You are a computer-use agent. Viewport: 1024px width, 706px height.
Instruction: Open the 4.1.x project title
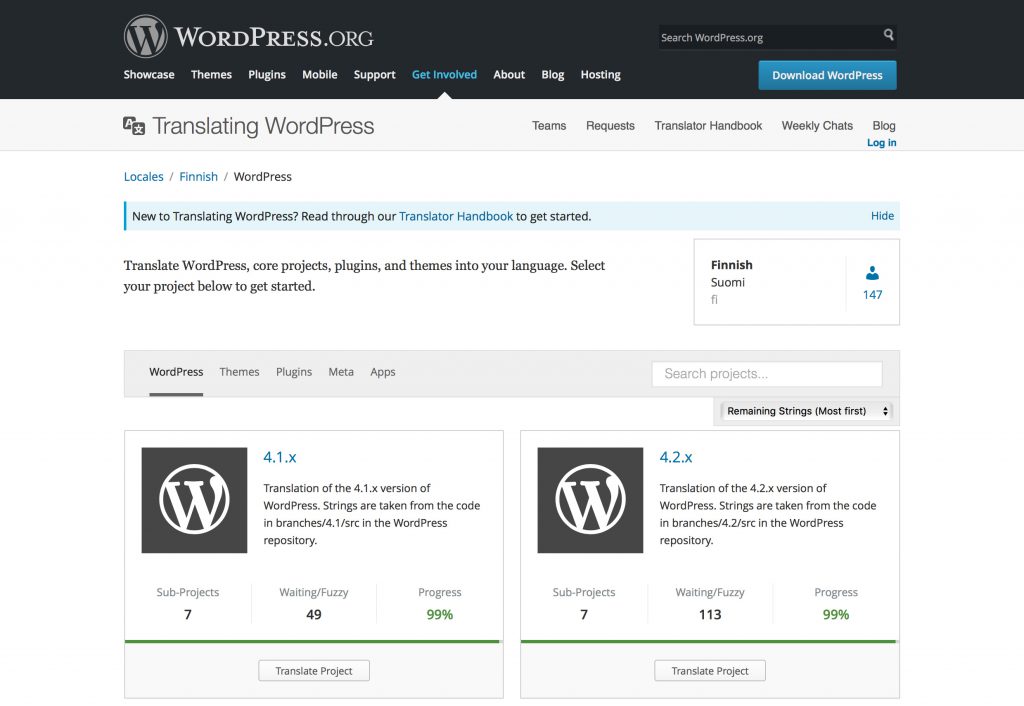280,457
